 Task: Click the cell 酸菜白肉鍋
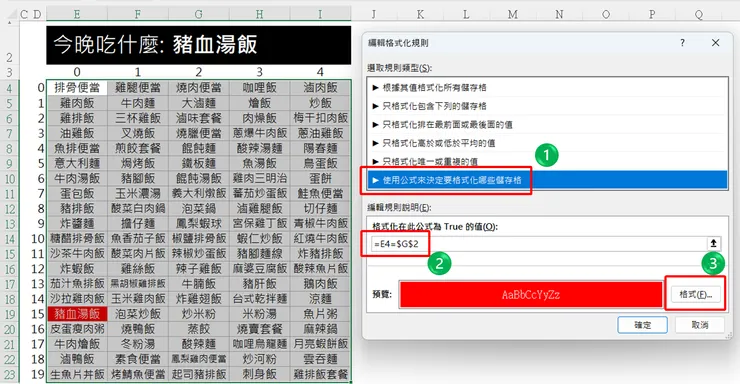[x=138, y=208]
